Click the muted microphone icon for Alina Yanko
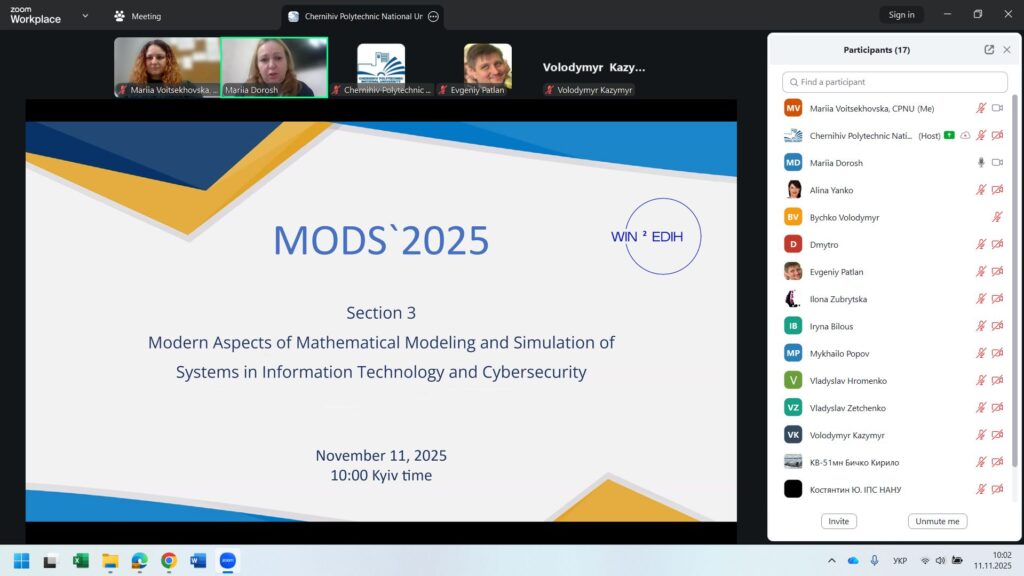 (981, 190)
